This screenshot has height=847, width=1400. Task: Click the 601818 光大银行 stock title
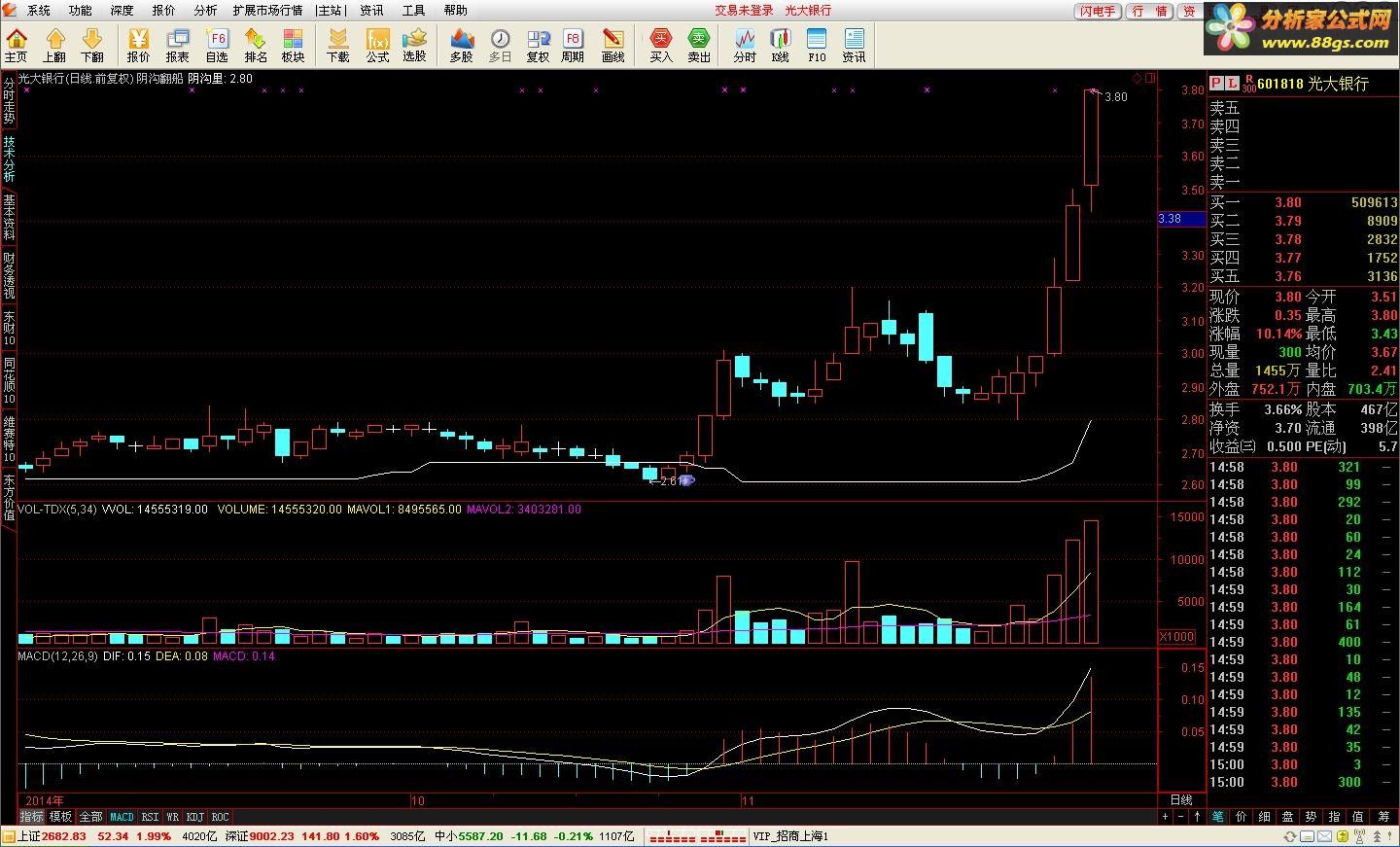[x=1312, y=84]
